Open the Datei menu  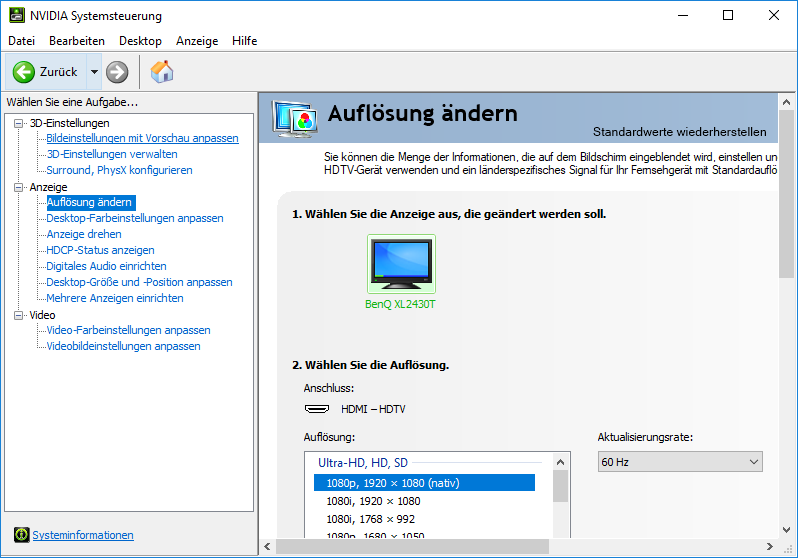21,41
